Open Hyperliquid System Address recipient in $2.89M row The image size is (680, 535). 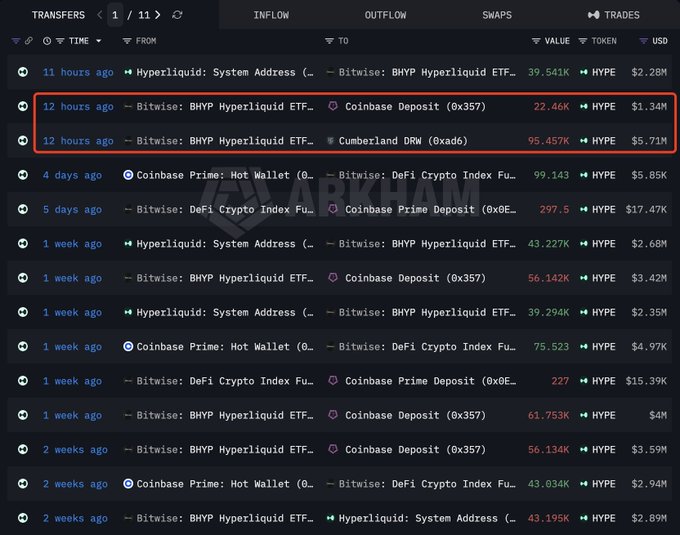coord(427,518)
